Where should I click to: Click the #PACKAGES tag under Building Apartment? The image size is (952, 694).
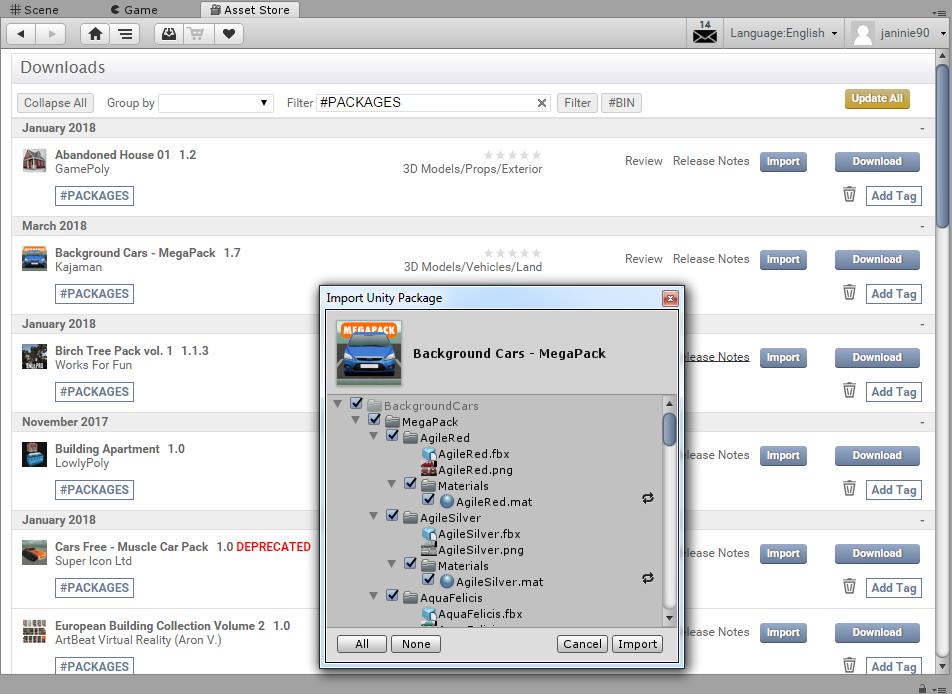(x=94, y=490)
